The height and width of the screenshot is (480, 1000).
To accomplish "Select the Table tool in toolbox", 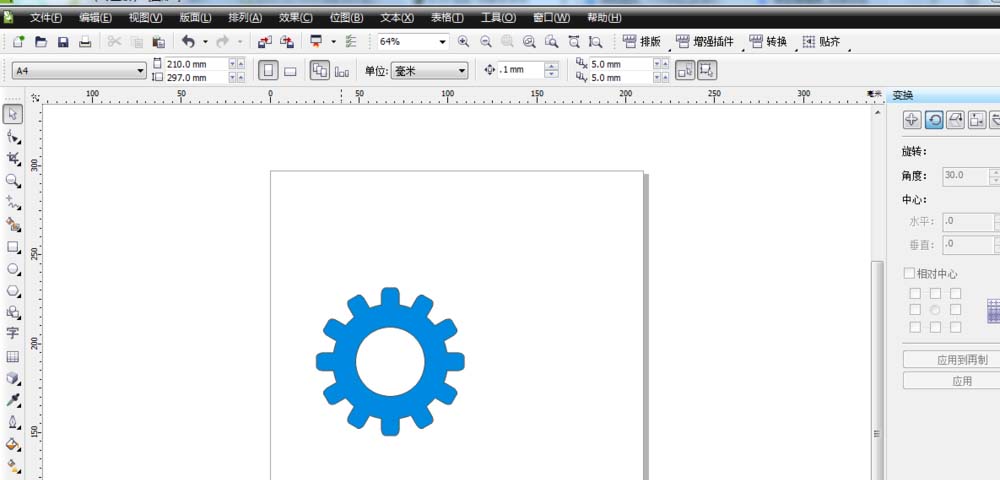I will pos(13,356).
